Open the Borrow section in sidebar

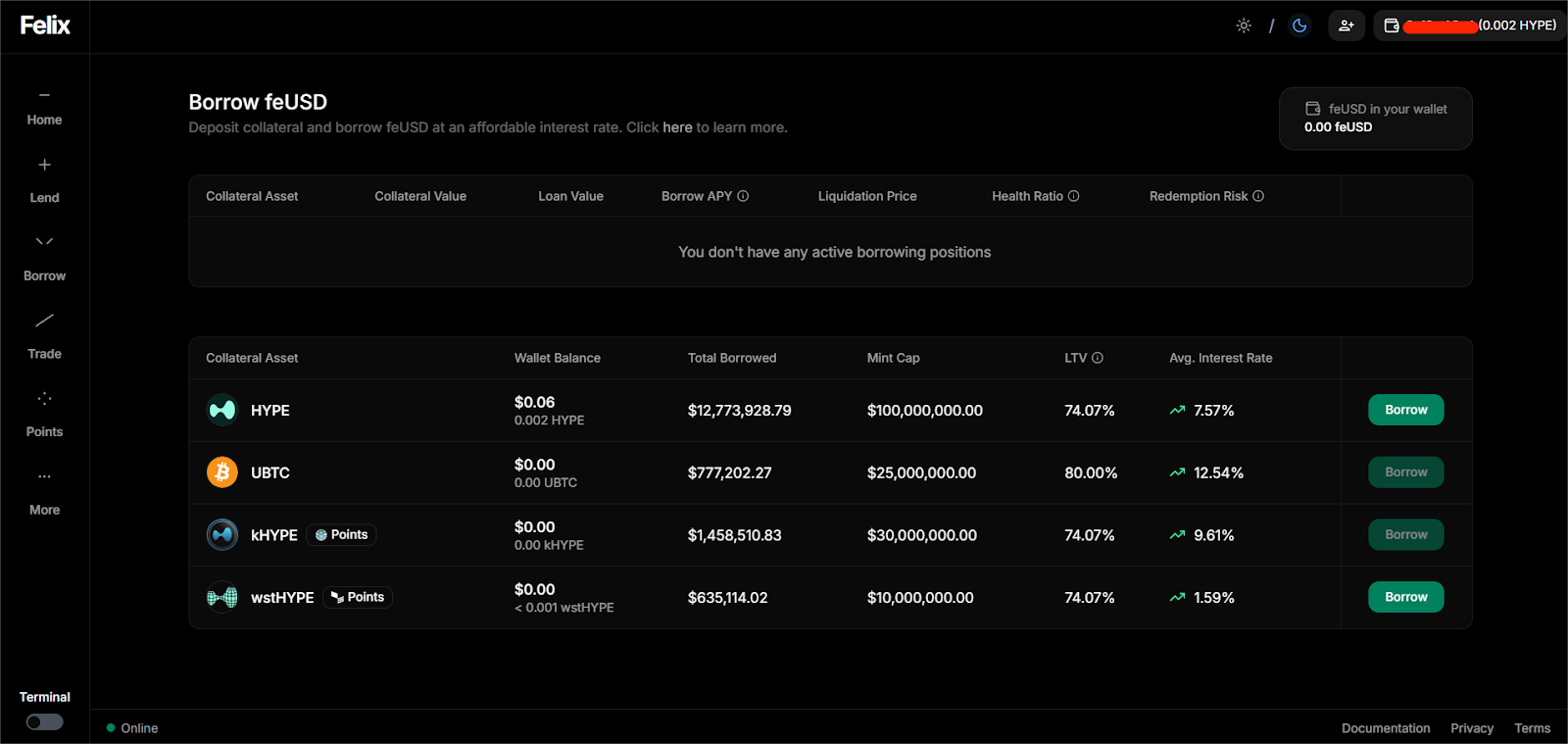pyautogui.click(x=44, y=260)
